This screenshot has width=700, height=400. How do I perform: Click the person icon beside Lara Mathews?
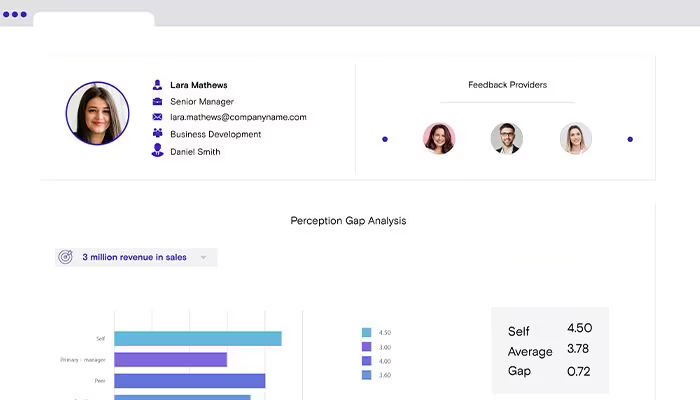click(x=157, y=85)
